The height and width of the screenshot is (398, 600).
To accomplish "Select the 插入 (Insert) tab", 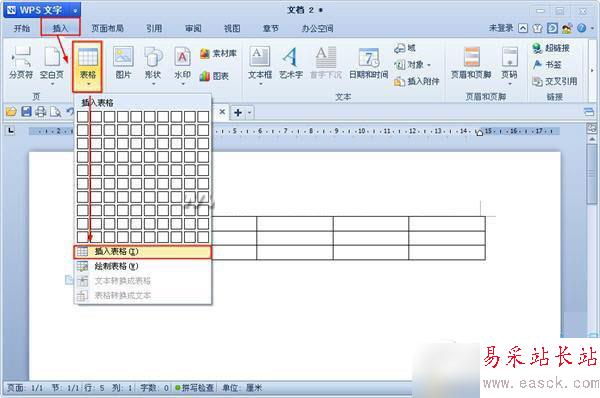I will pyautogui.click(x=60, y=28).
